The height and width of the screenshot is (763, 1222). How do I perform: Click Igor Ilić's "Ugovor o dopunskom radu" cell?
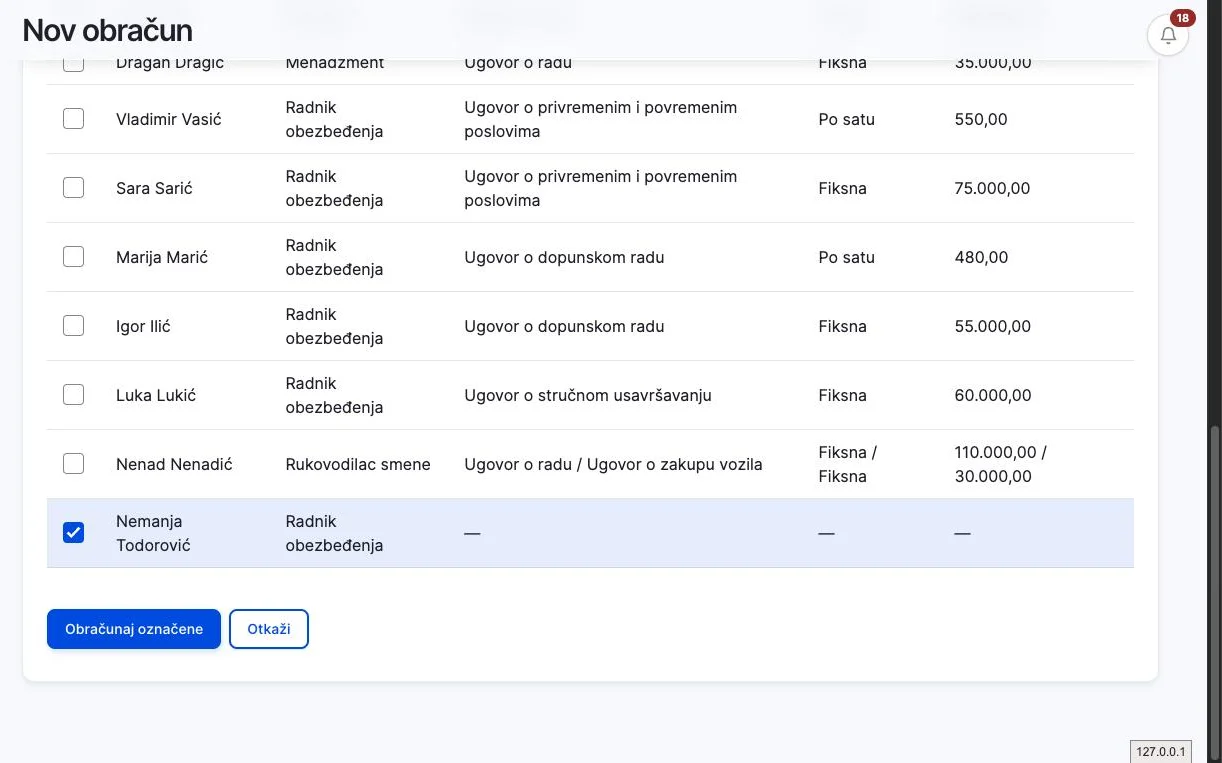click(x=564, y=326)
